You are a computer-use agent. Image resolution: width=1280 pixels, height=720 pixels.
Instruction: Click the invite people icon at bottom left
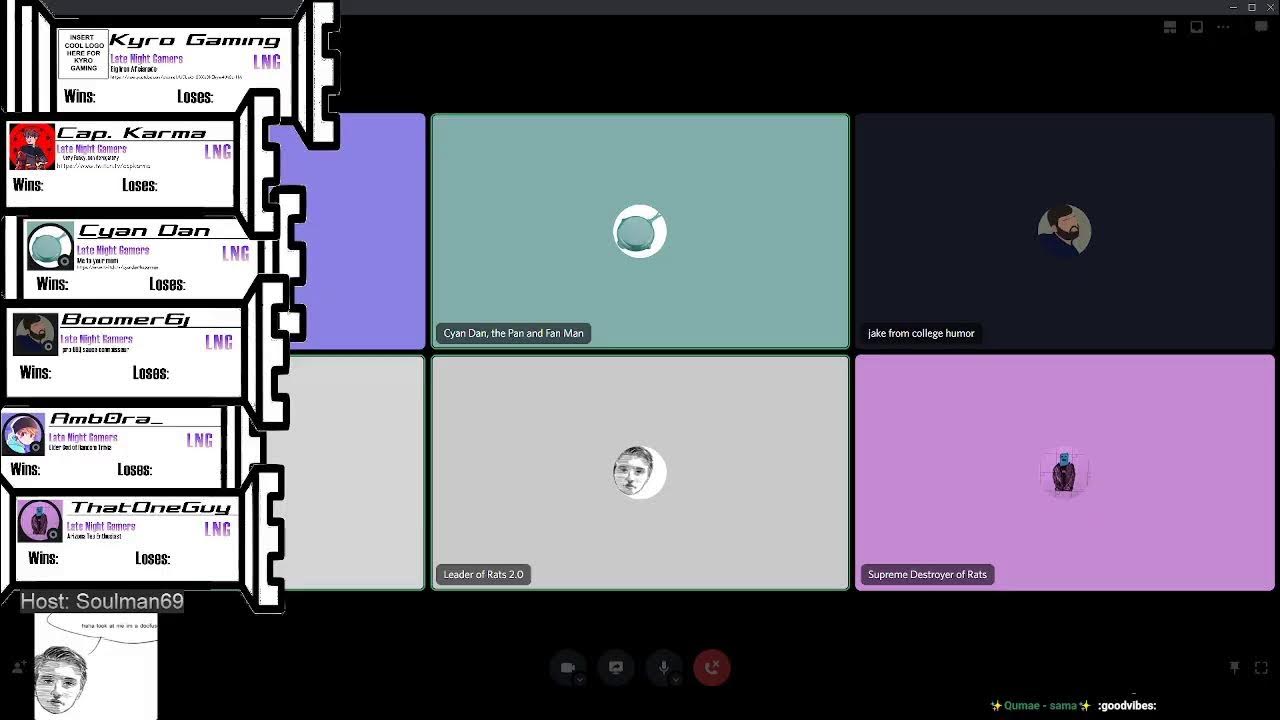click(18, 667)
